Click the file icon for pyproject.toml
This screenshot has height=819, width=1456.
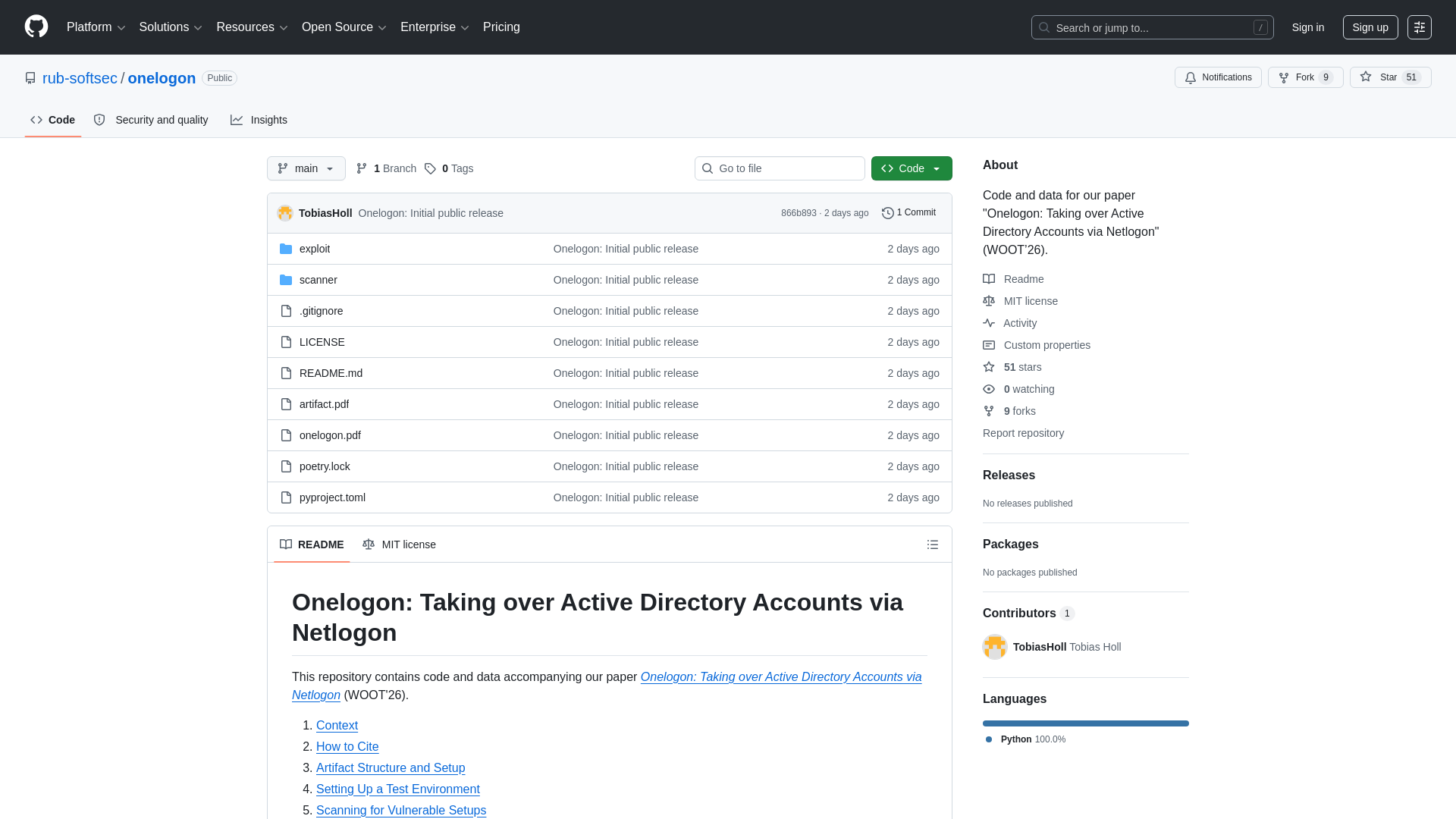[286, 497]
